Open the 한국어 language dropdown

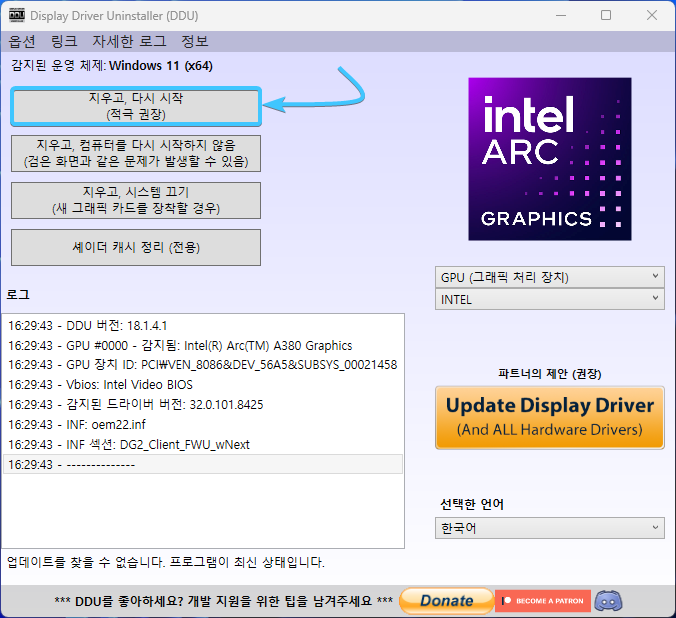point(549,528)
